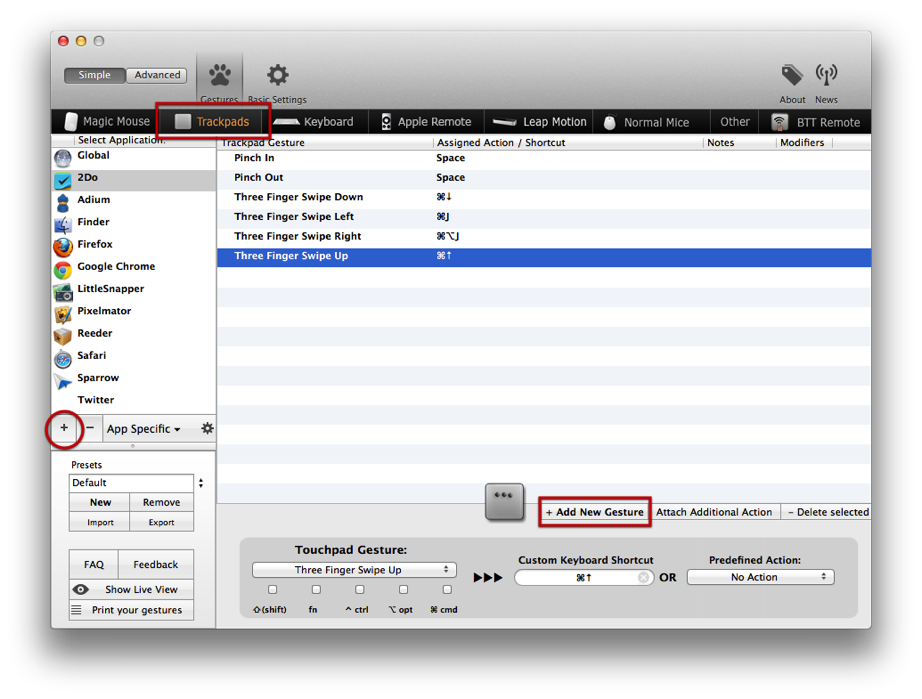The width and height of the screenshot is (922, 699).
Task: Click Show Live View
Action: 131,589
